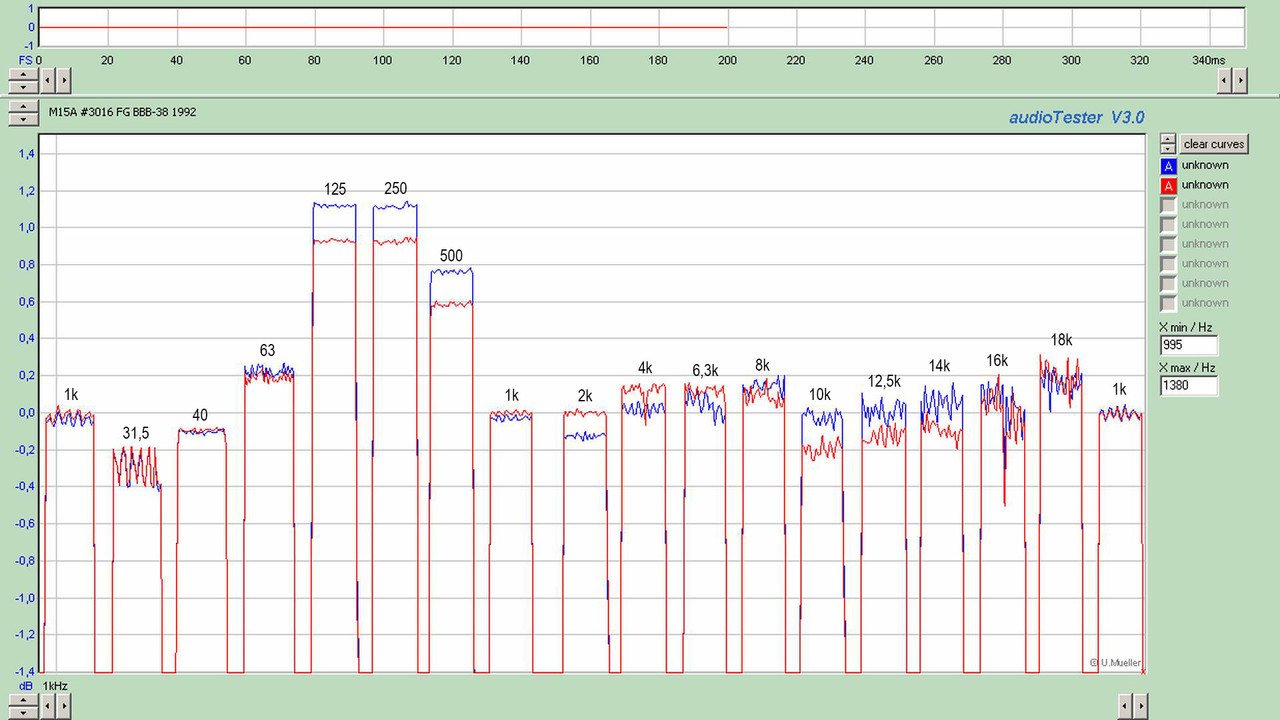Image resolution: width=1280 pixels, height=720 pixels.
Task: Click the right arrow below the 340ms label
Action: coord(1240,80)
